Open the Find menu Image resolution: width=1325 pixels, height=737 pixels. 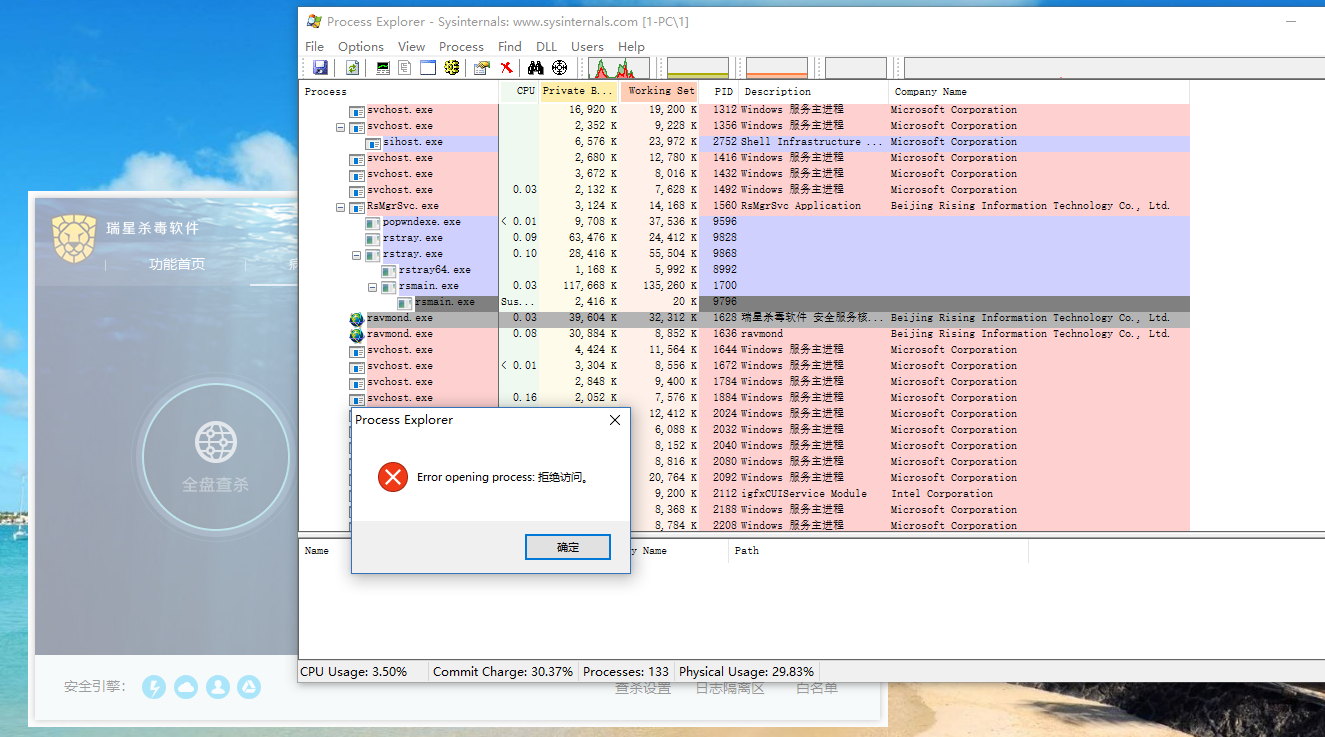point(510,47)
